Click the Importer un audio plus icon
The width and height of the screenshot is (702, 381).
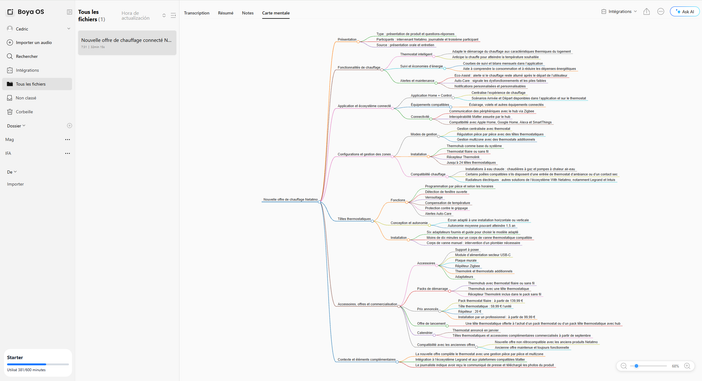[x=10, y=43]
